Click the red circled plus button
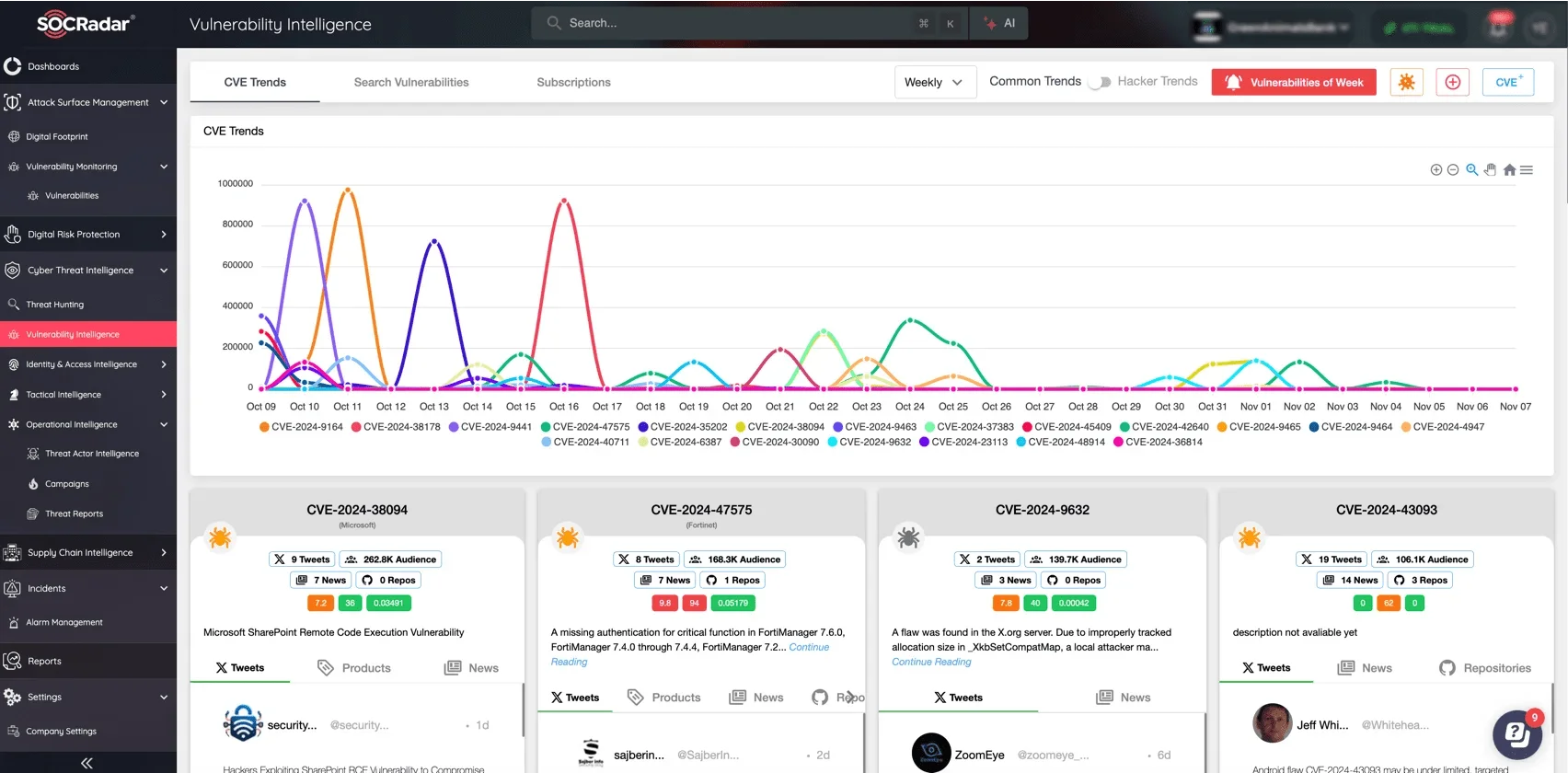The width and height of the screenshot is (1568, 773). pyautogui.click(x=1453, y=82)
